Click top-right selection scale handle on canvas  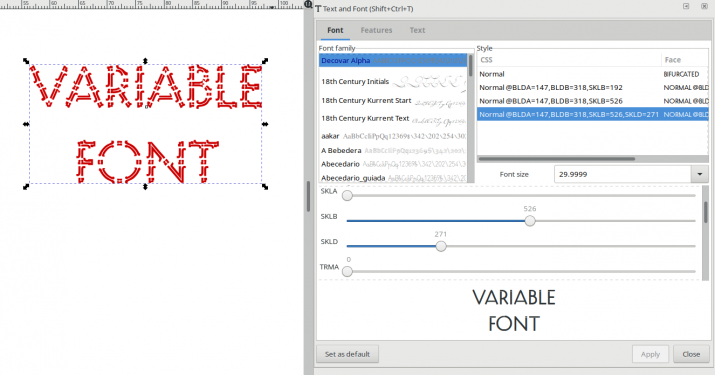[265, 61]
